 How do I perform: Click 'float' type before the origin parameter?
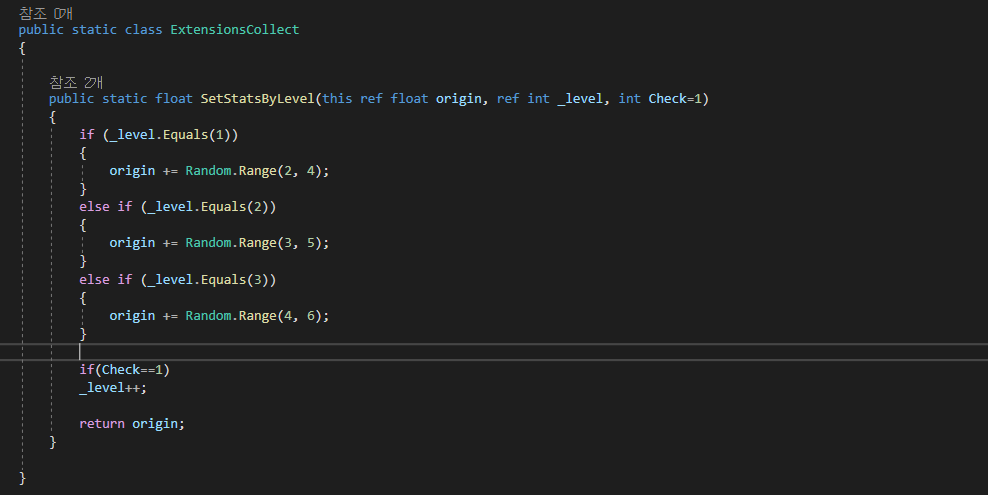(x=410, y=99)
